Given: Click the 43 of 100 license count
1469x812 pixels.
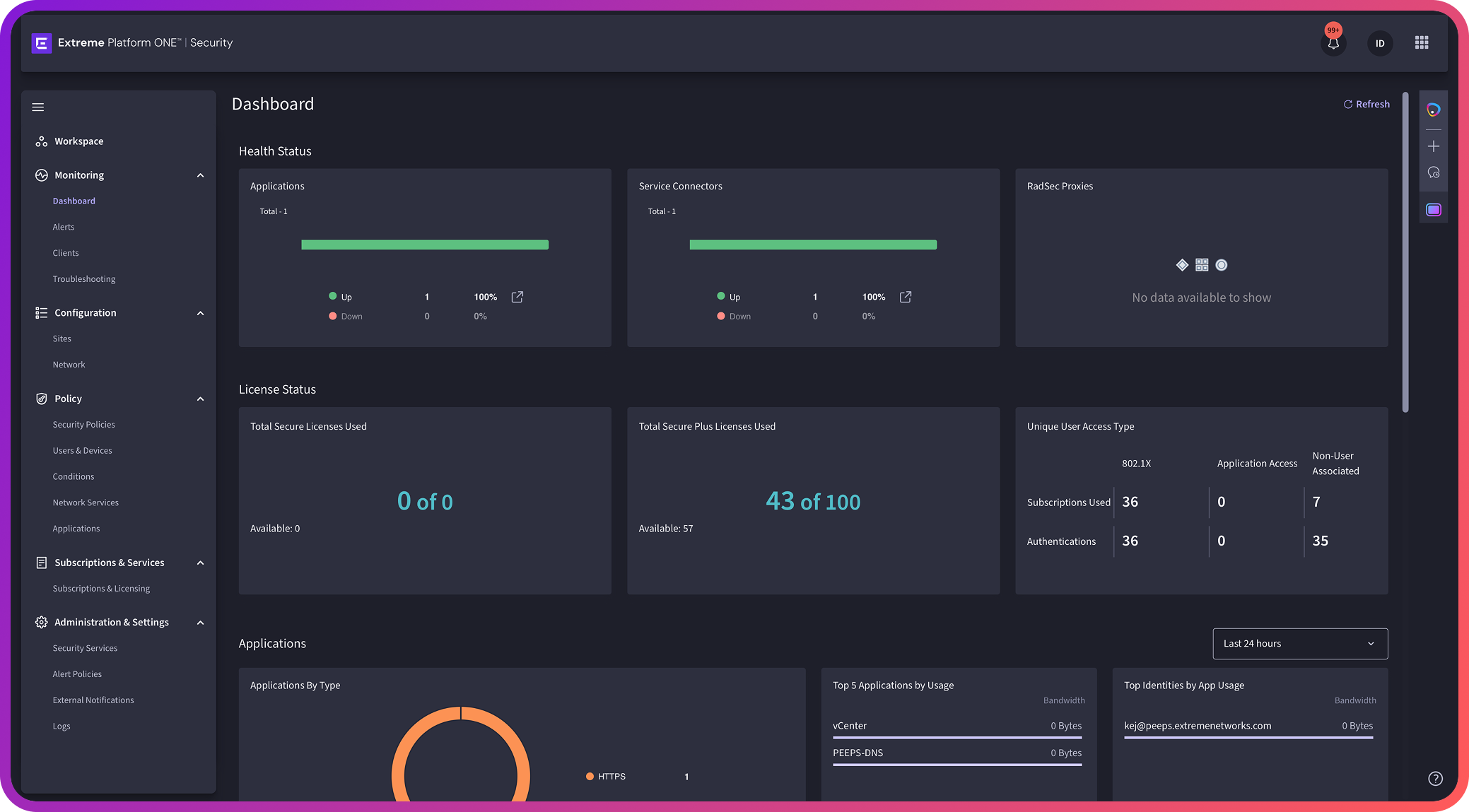Looking at the screenshot, I should [813, 502].
